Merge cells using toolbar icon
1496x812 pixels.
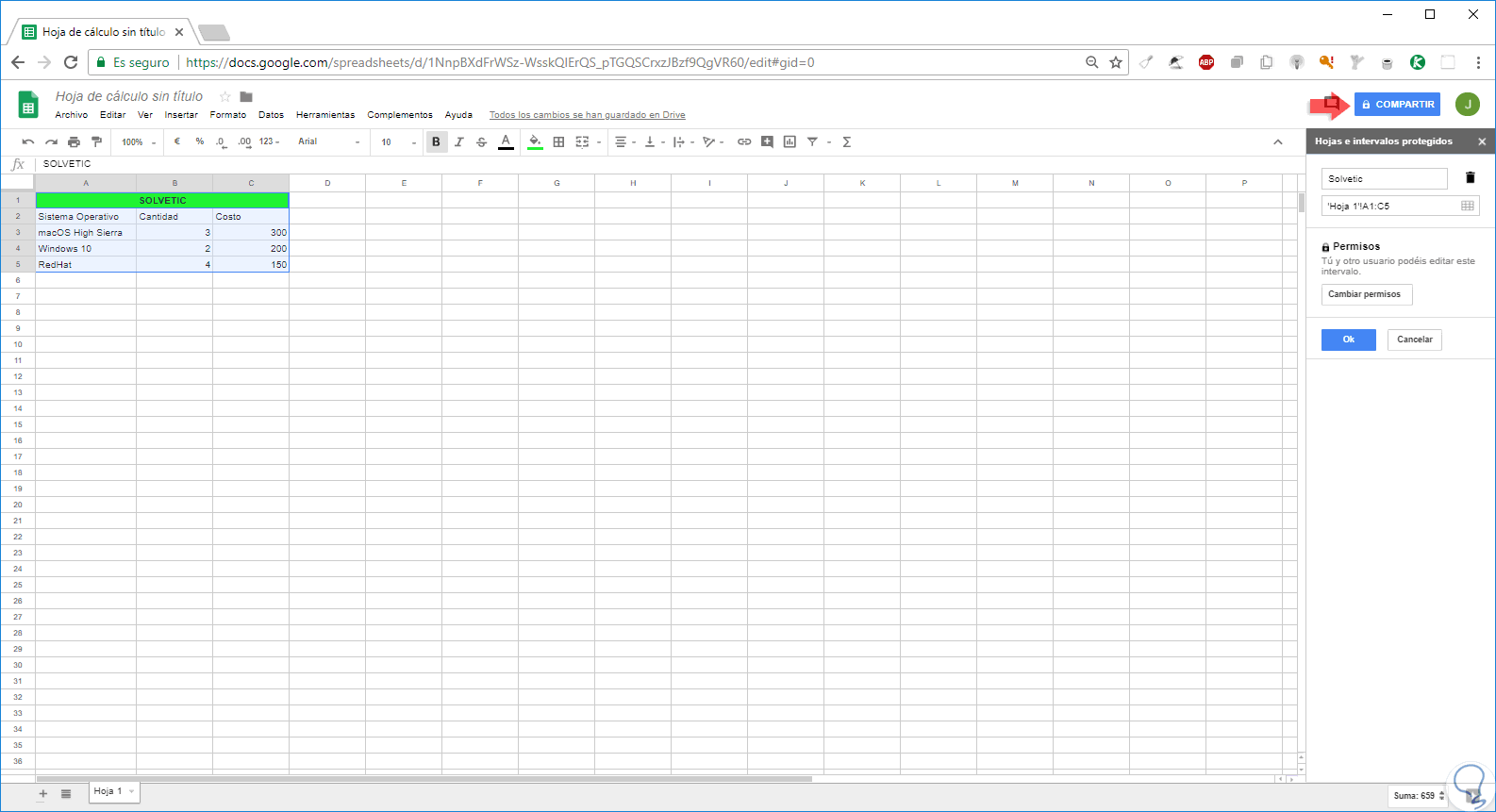pyautogui.click(x=582, y=142)
